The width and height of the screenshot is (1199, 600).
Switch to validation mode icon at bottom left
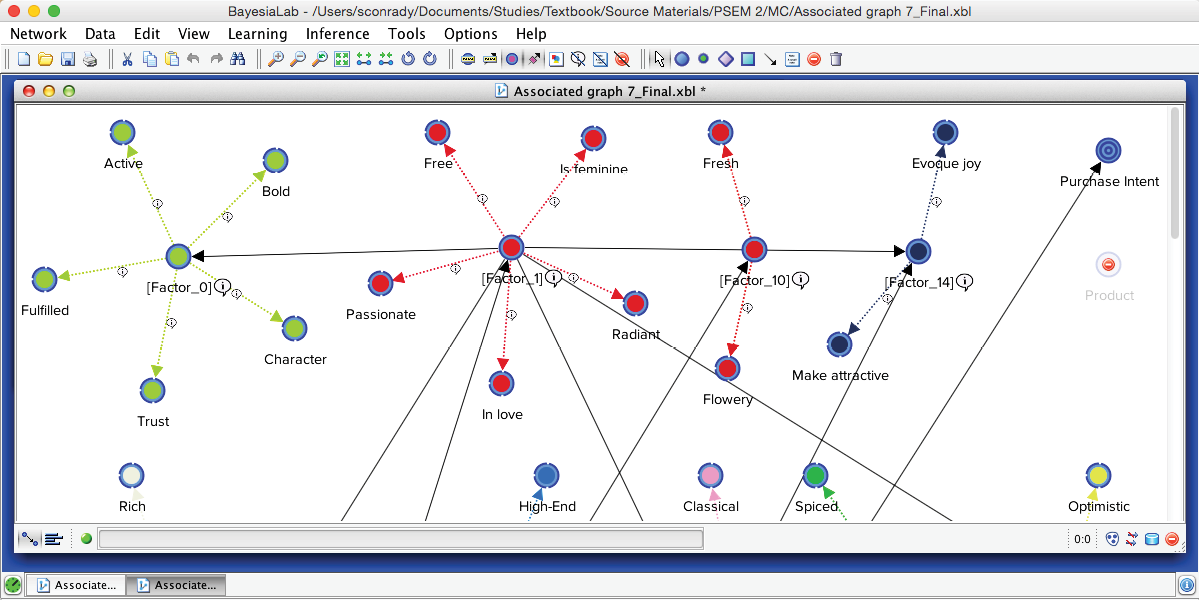[x=54, y=539]
